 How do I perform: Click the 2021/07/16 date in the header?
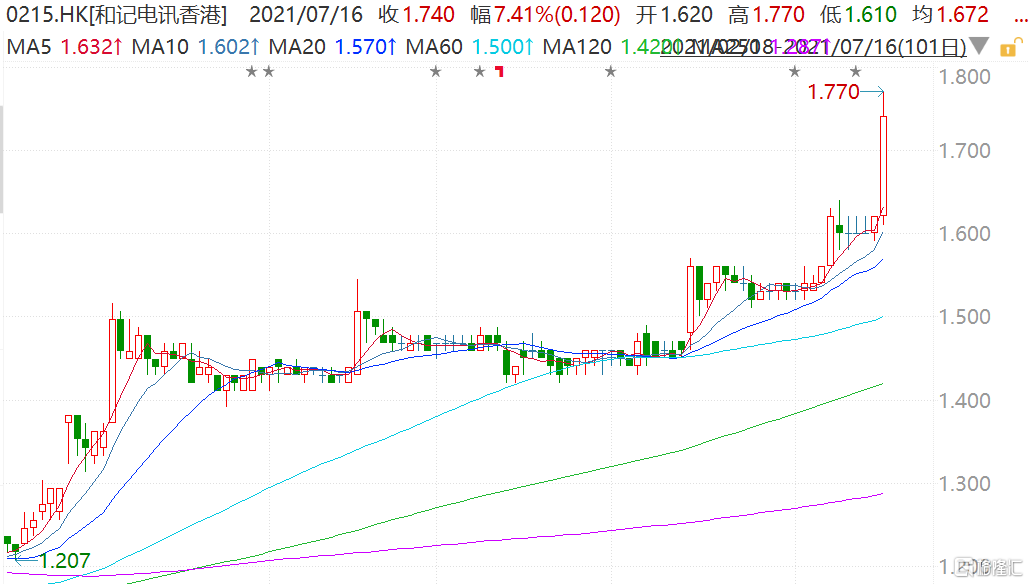pyautogui.click(x=308, y=15)
